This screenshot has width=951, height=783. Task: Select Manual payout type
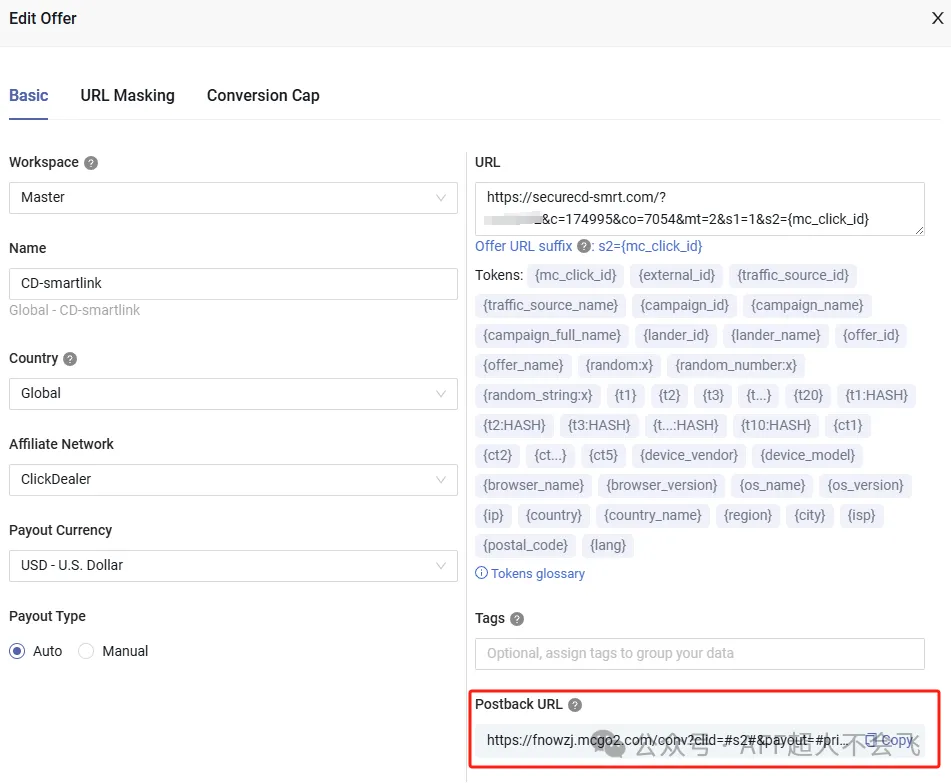click(x=86, y=651)
